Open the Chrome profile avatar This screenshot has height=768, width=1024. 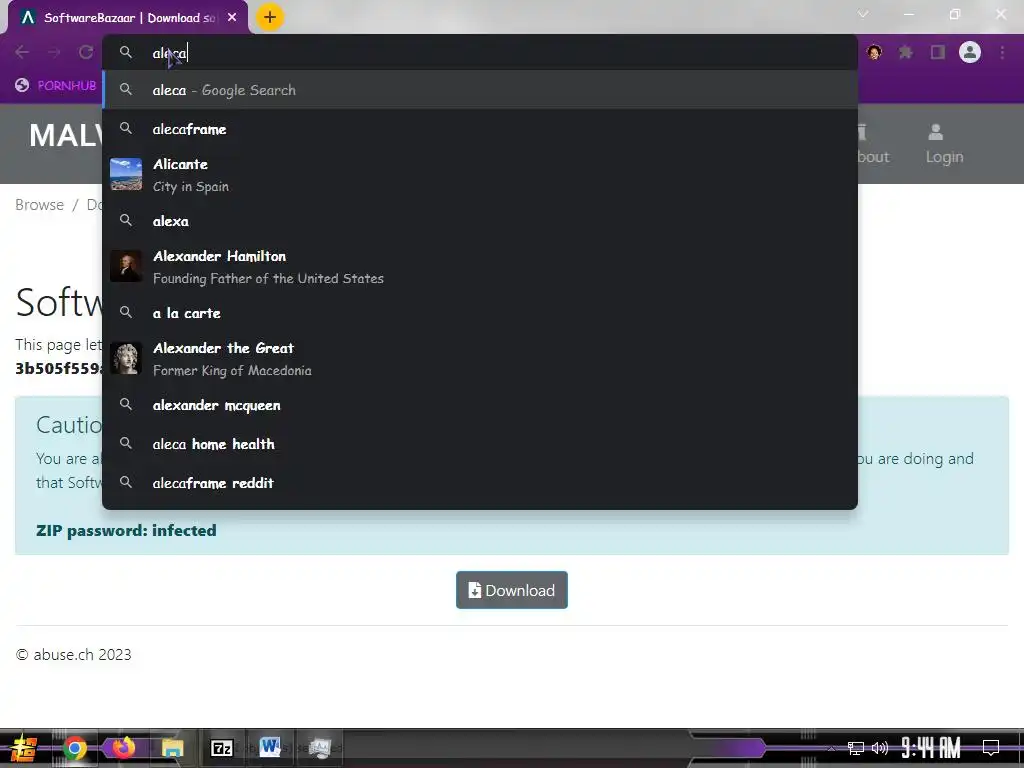[x=970, y=52]
